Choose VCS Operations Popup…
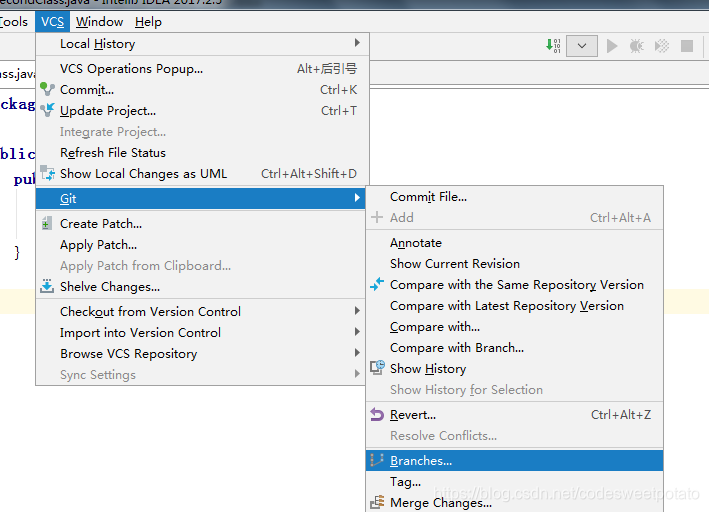 click(202, 69)
